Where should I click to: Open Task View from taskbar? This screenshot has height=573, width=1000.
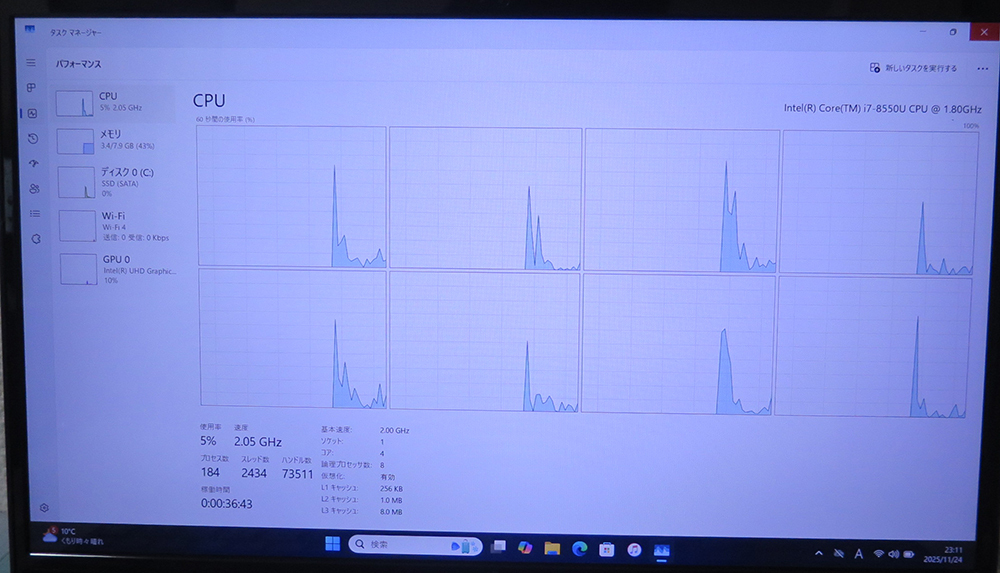point(498,546)
